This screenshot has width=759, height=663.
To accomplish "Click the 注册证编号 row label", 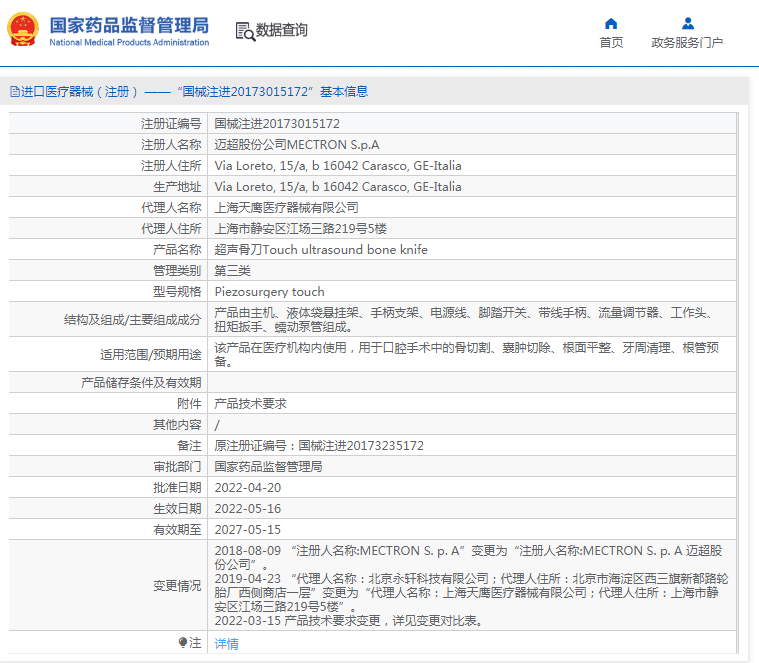I will pos(171,124).
